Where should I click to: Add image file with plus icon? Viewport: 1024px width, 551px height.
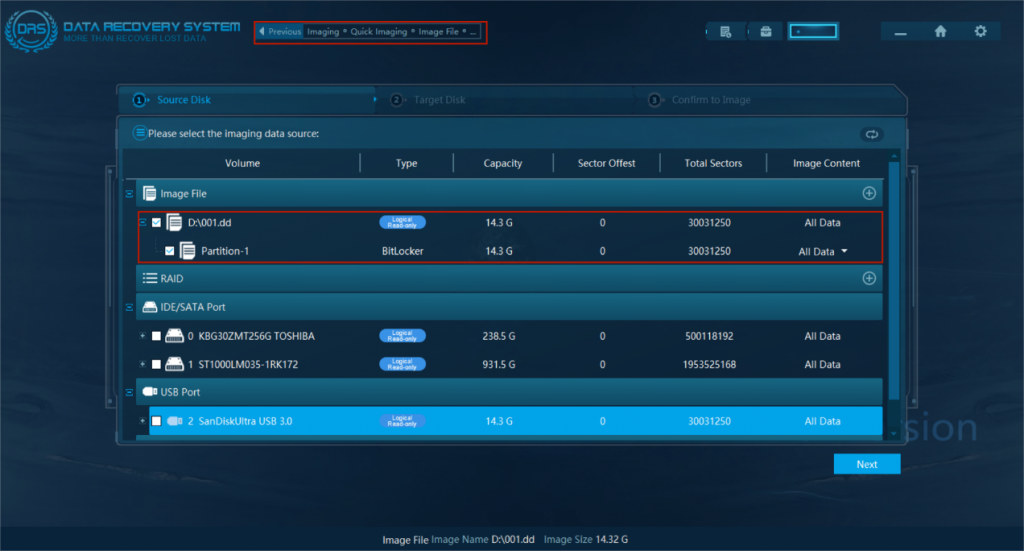869,193
